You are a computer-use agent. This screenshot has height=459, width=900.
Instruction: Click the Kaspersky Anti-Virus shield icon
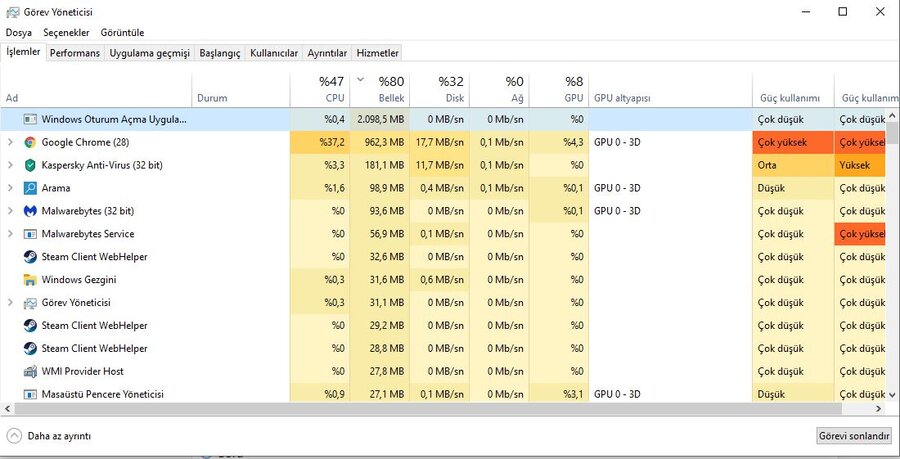(30, 165)
